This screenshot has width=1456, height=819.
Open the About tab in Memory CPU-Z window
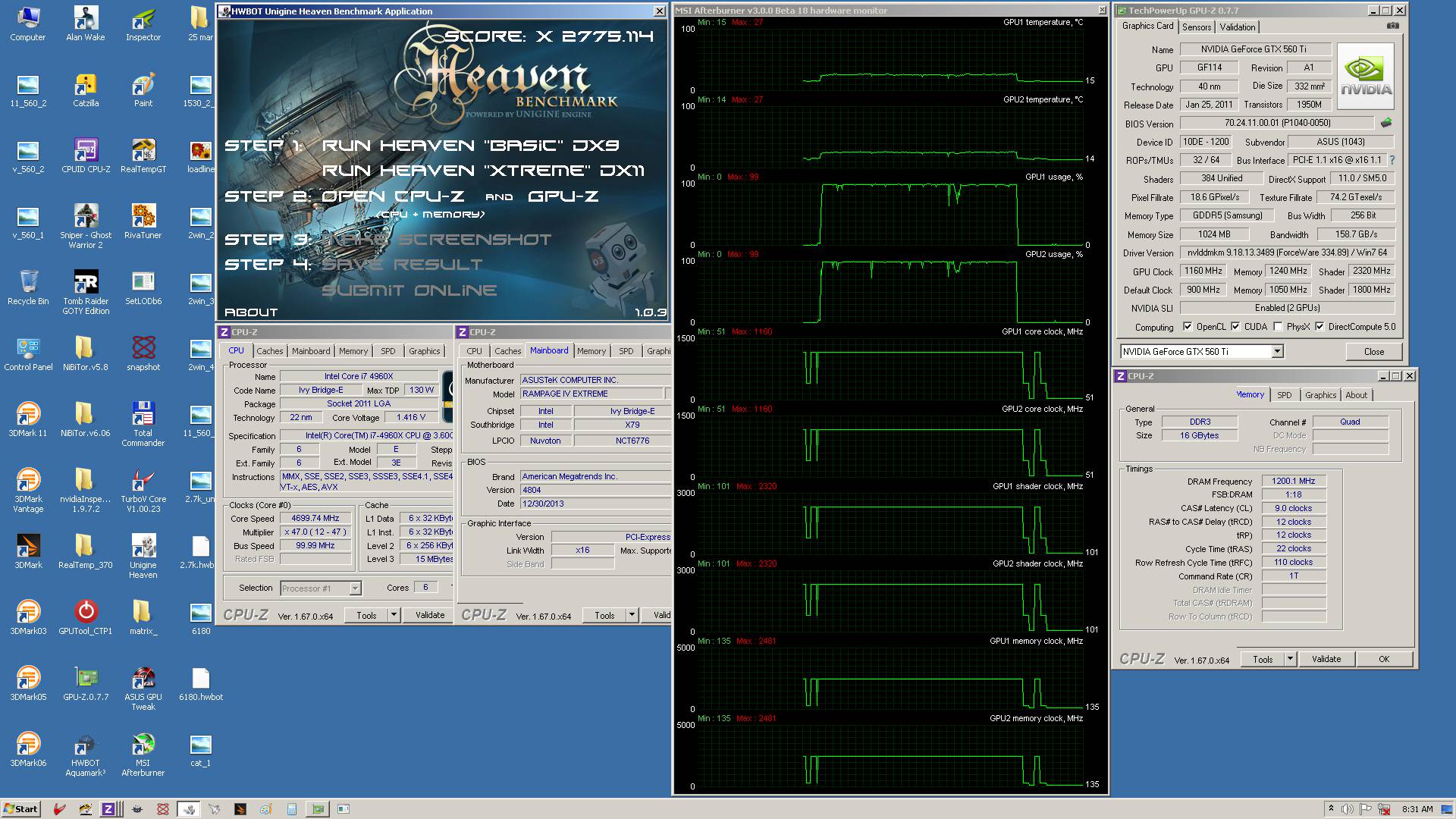tap(1356, 395)
